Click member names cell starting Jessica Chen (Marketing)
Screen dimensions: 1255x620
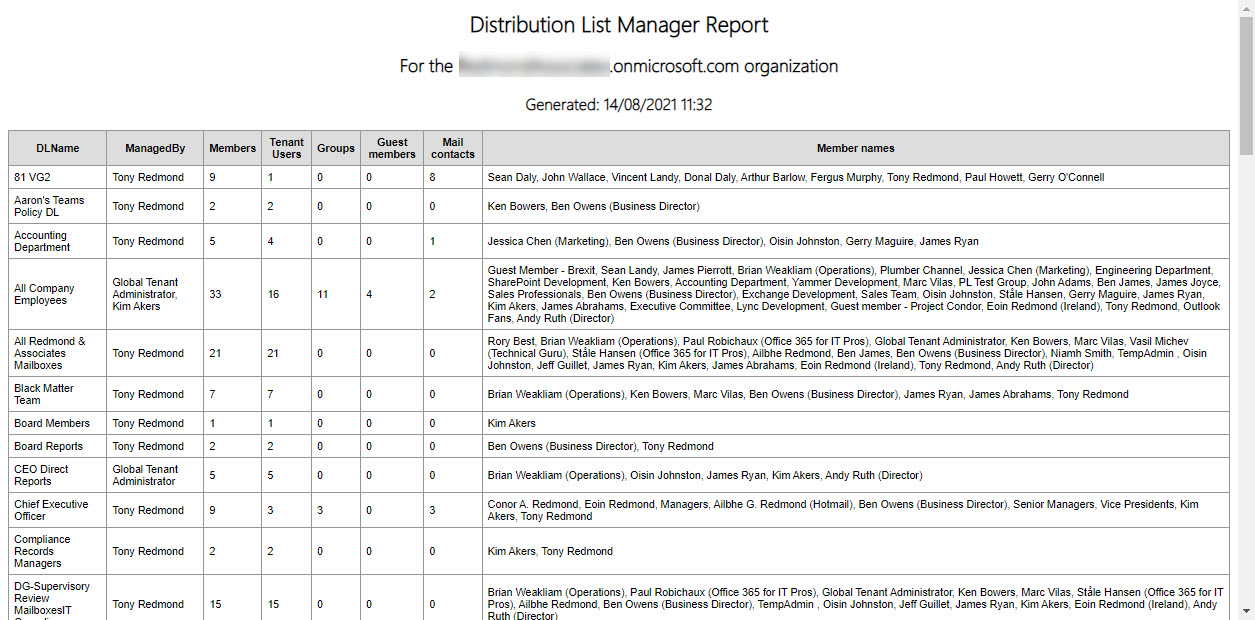[856, 241]
